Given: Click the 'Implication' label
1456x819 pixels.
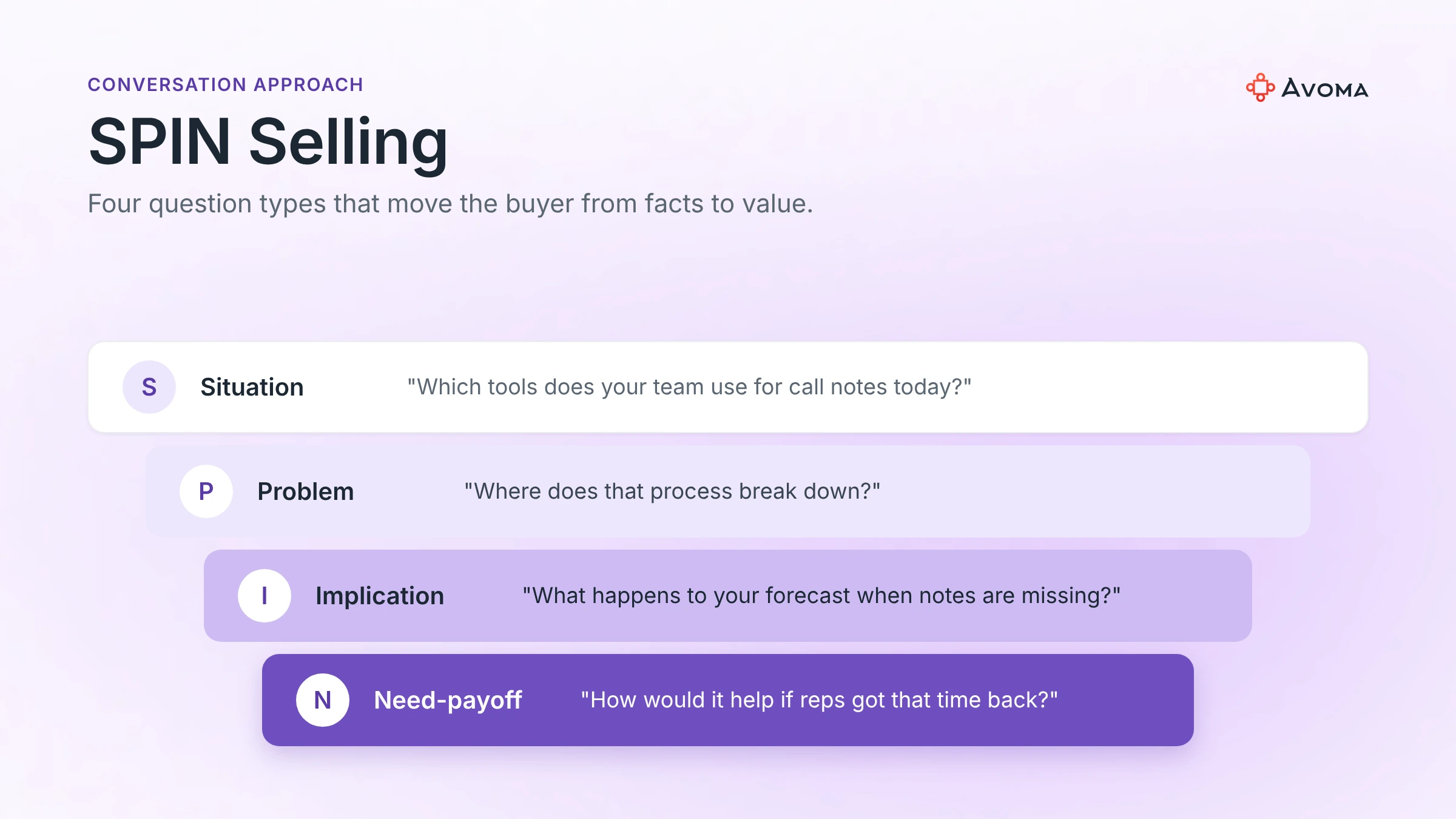Looking at the screenshot, I should 380,596.
